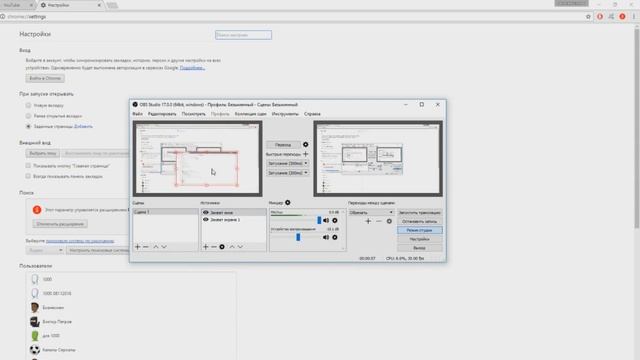Screen dimensions: 640x360
Task: Open Tools menu in OBS
Action: pyautogui.click(x=285, y=114)
